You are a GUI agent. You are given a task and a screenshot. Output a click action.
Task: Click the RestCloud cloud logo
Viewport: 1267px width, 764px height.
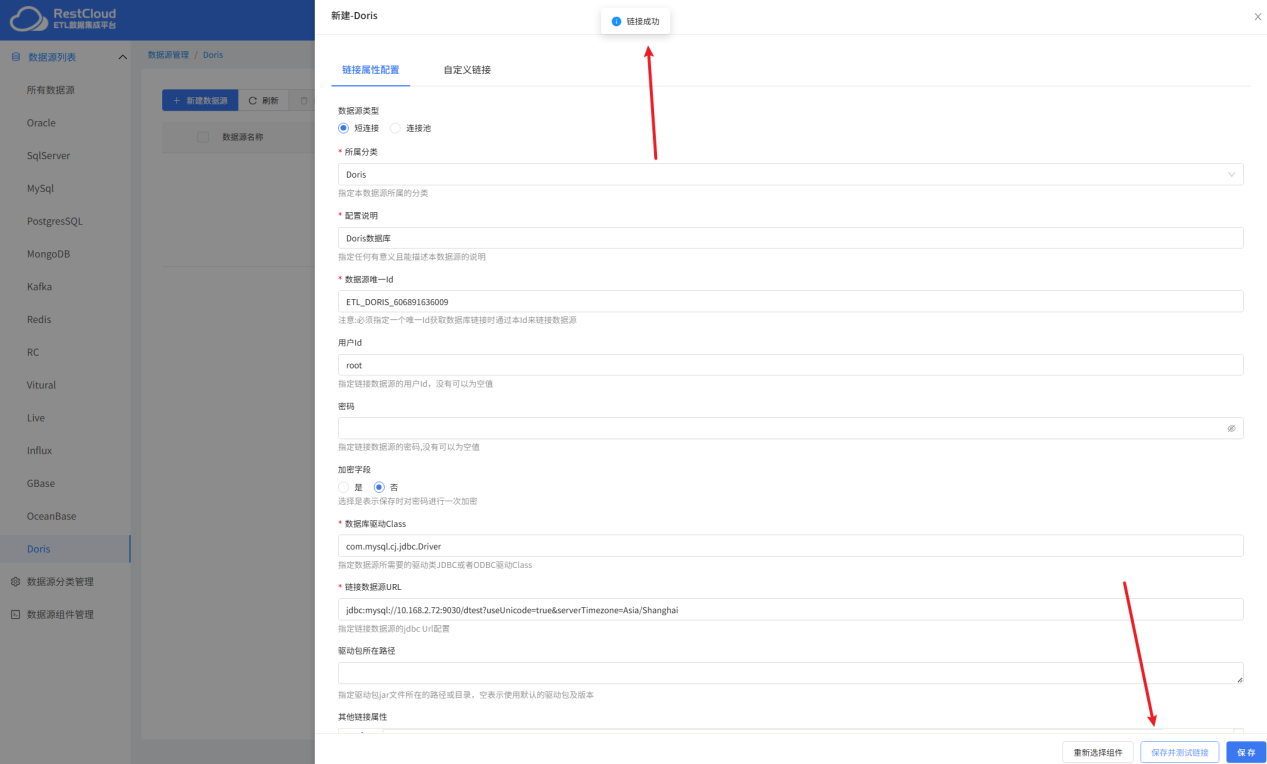28,18
